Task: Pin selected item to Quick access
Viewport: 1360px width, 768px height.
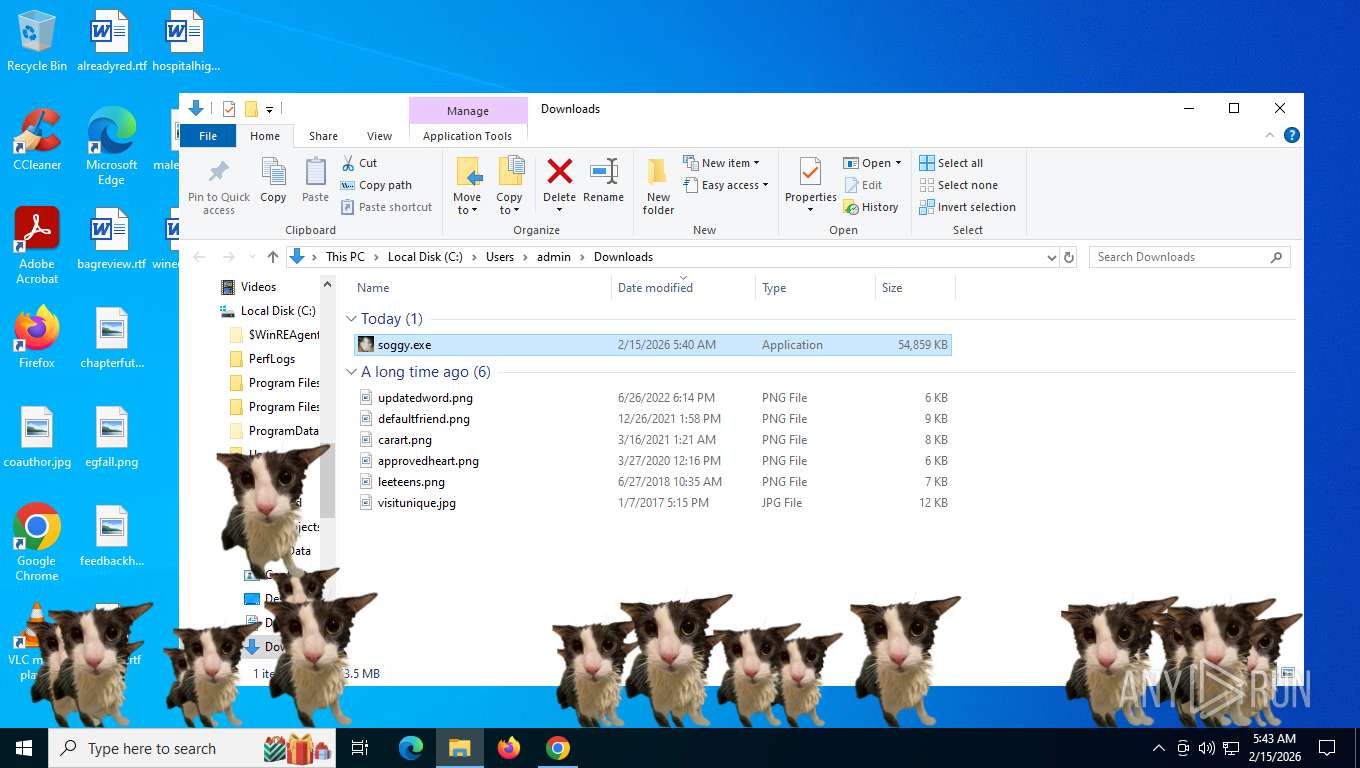Action: point(219,186)
